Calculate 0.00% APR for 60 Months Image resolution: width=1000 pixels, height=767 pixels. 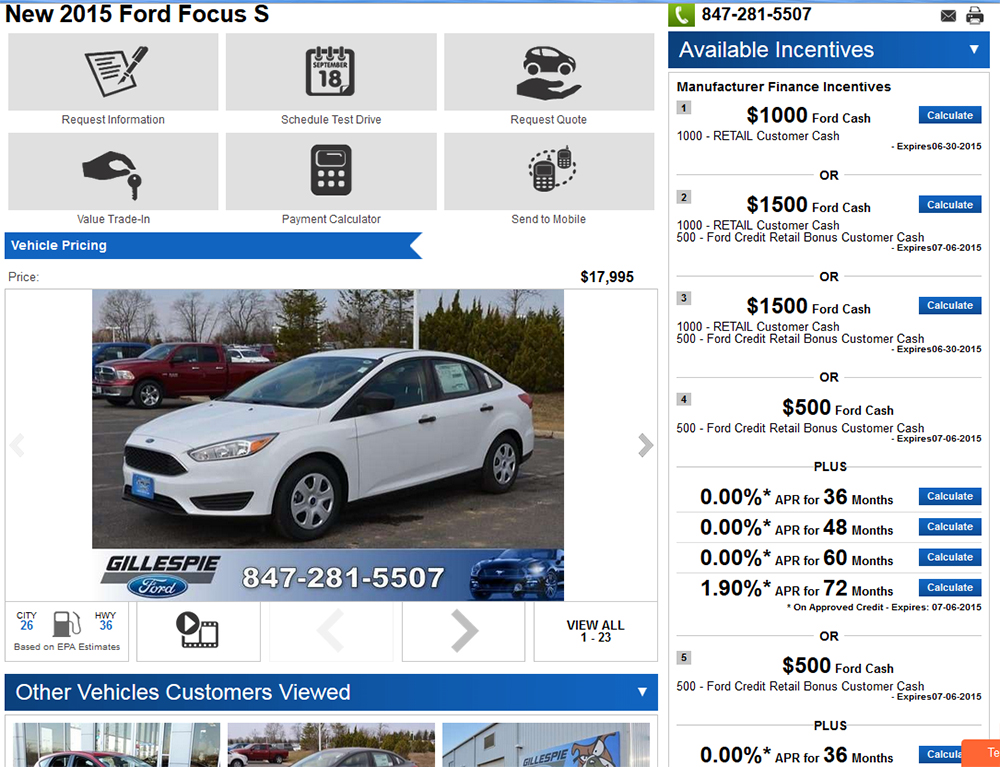pyautogui.click(x=950, y=557)
